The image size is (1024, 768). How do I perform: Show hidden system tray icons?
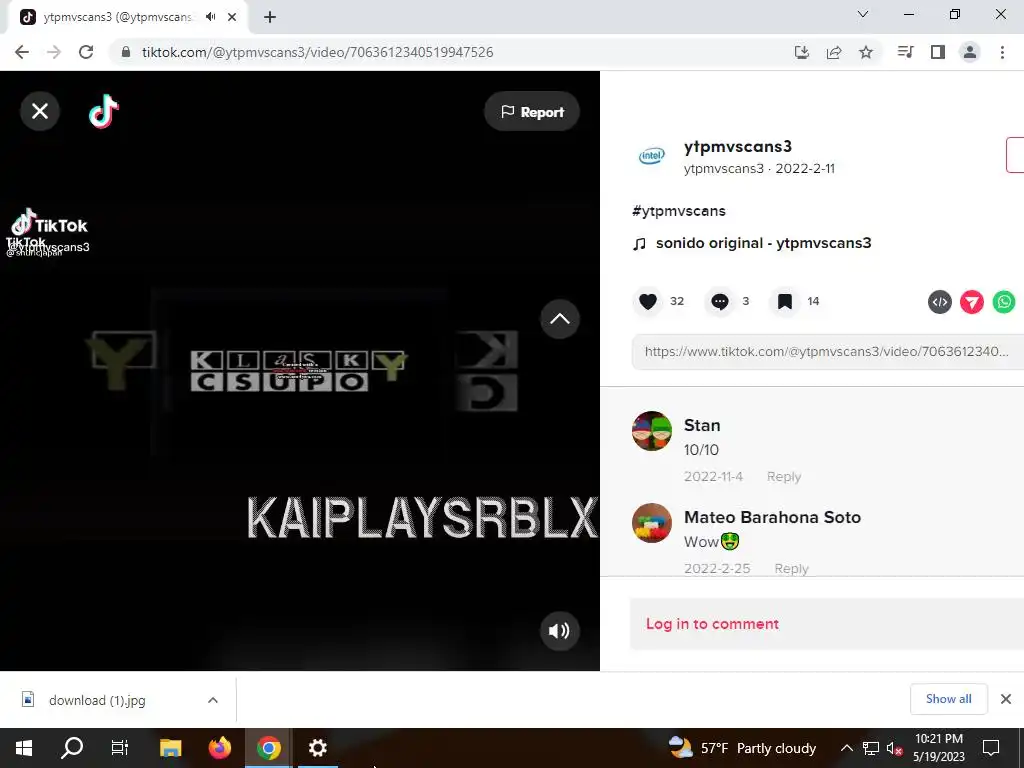click(846, 748)
